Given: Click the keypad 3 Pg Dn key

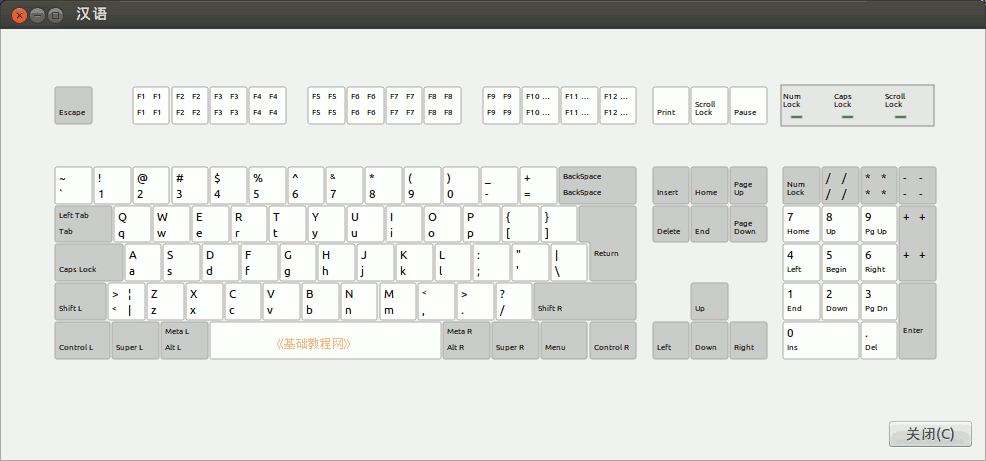Looking at the screenshot, I should point(878,302).
